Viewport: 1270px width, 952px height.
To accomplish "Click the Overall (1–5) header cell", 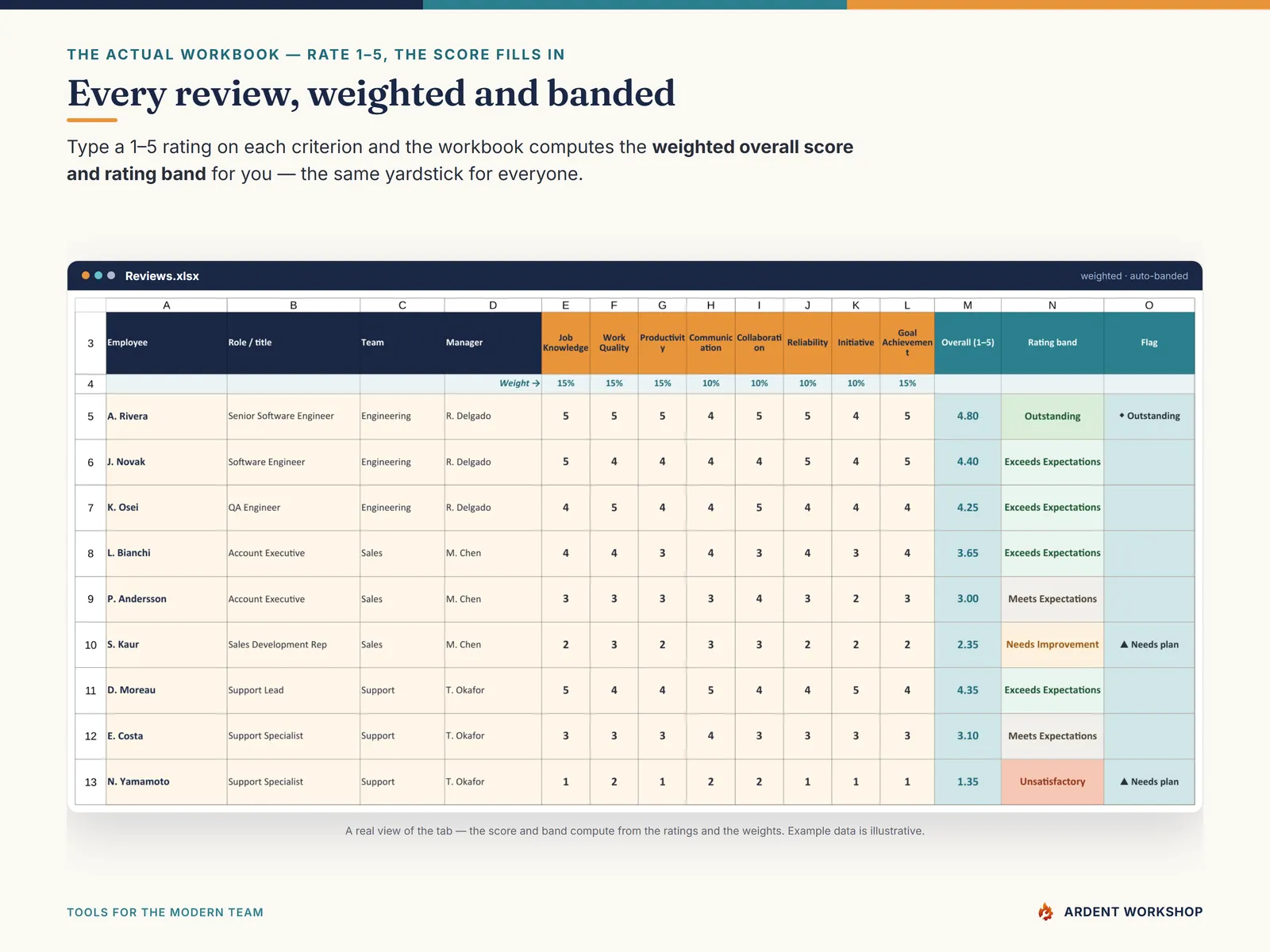I will tap(968, 343).
